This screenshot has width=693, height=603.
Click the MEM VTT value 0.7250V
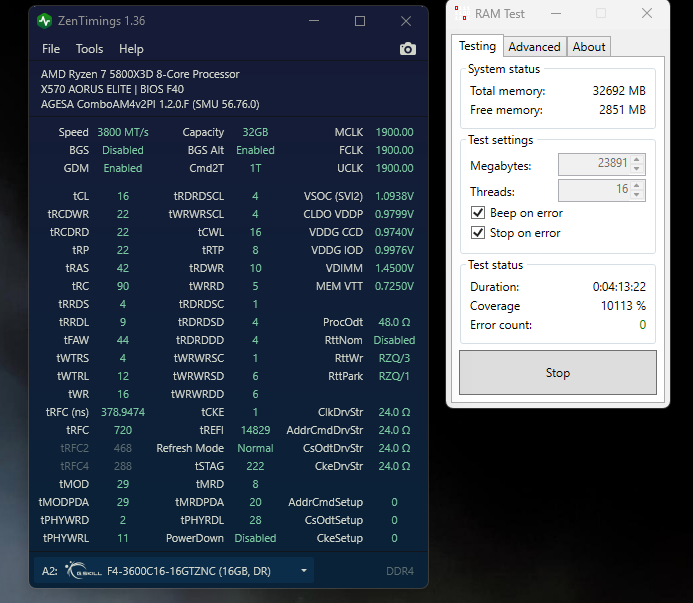pos(394,286)
